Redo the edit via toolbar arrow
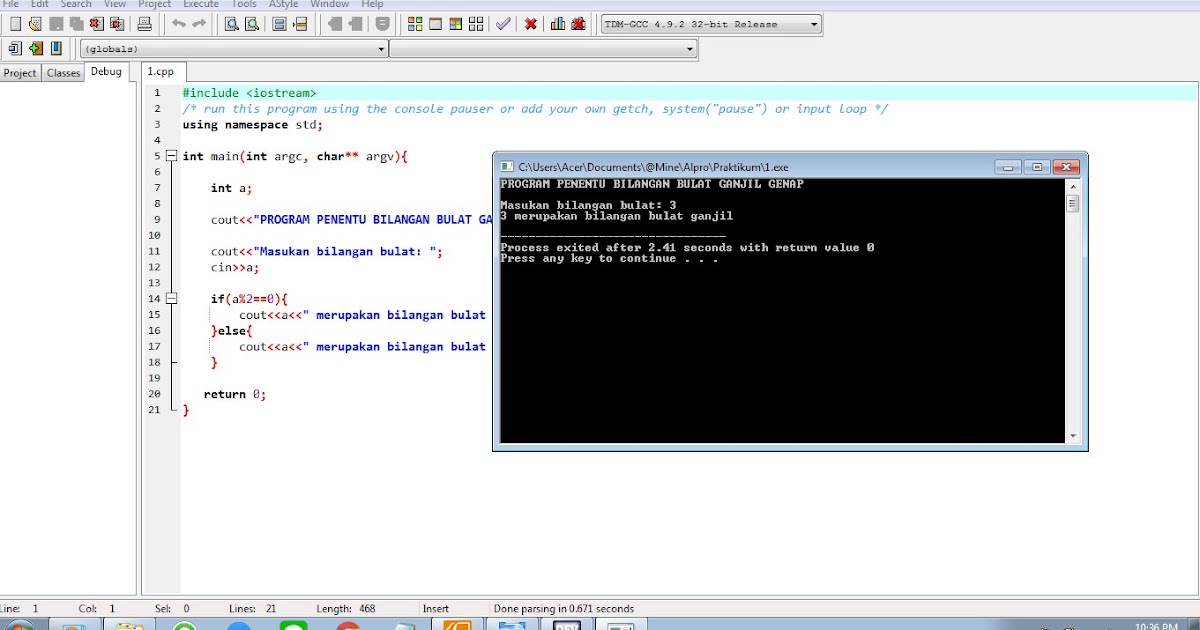Image resolution: width=1200 pixels, height=630 pixels. (x=199, y=24)
